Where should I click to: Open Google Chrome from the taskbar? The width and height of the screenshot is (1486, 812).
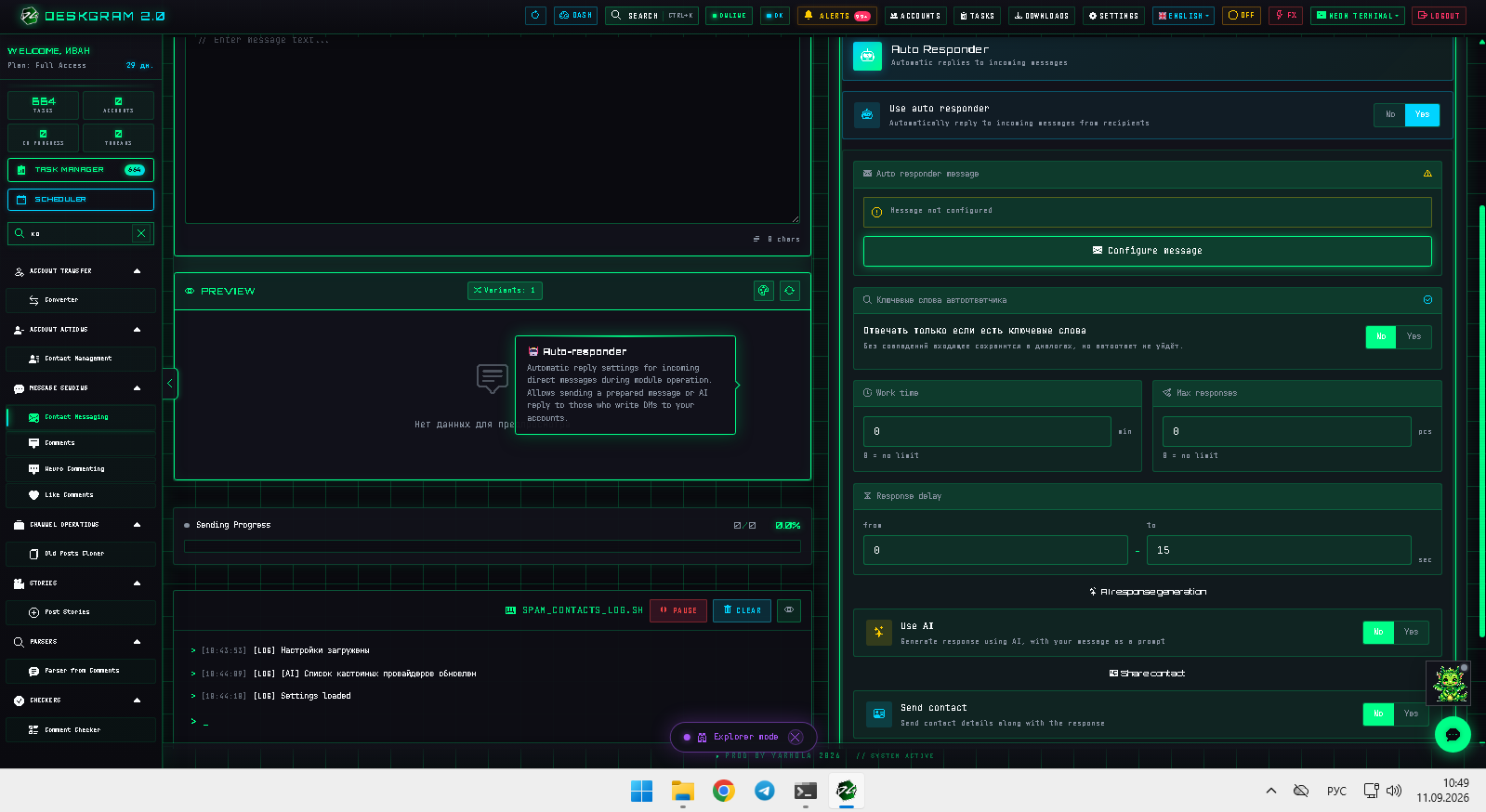724,791
